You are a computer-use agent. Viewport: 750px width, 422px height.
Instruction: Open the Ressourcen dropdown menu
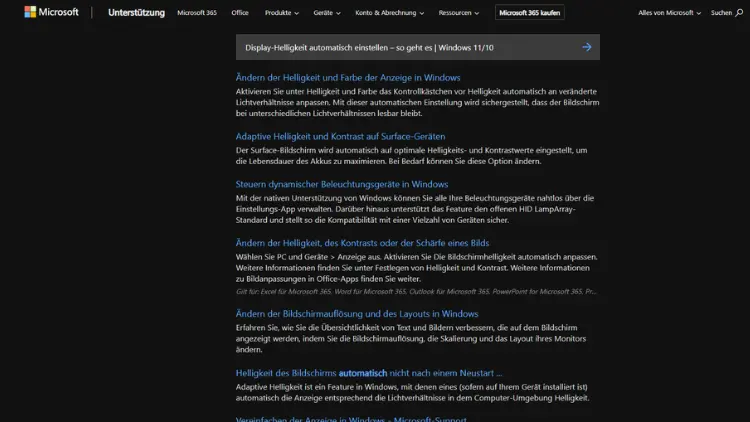click(459, 13)
